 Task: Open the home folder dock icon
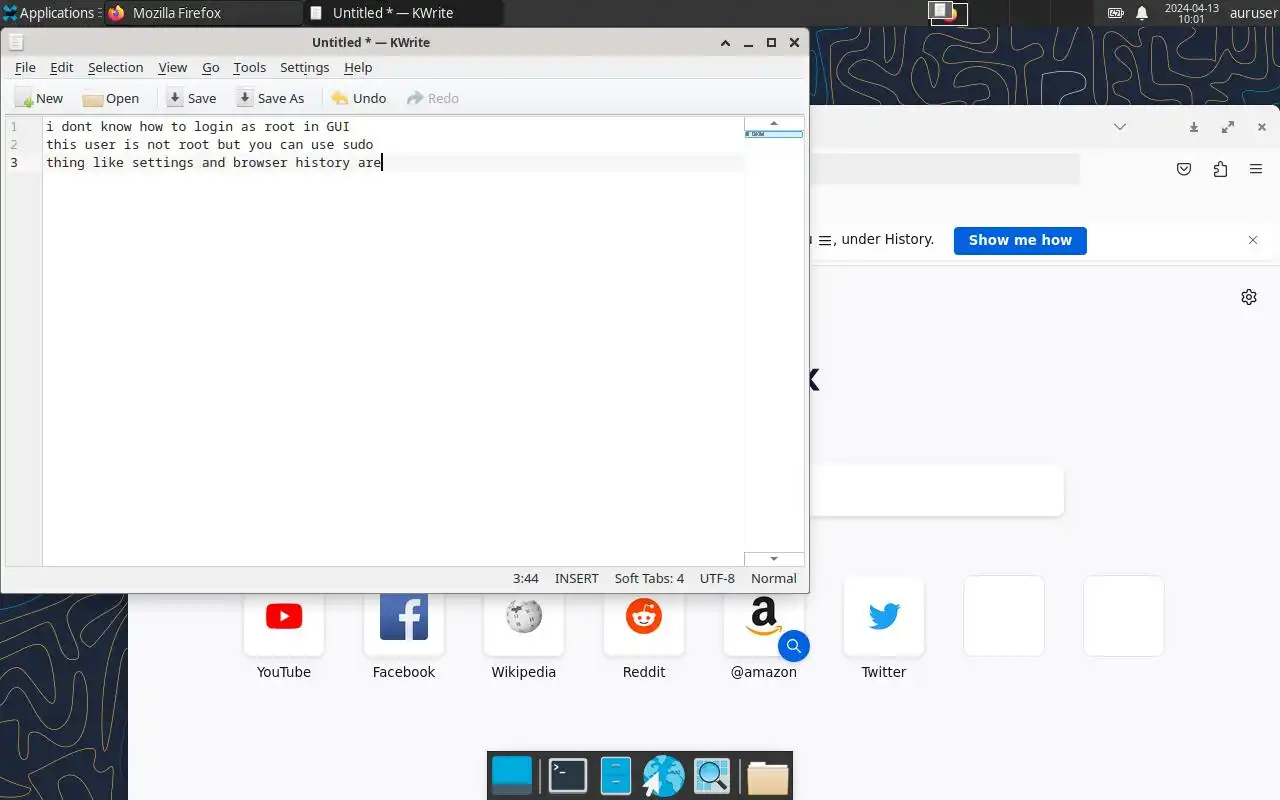click(x=768, y=776)
